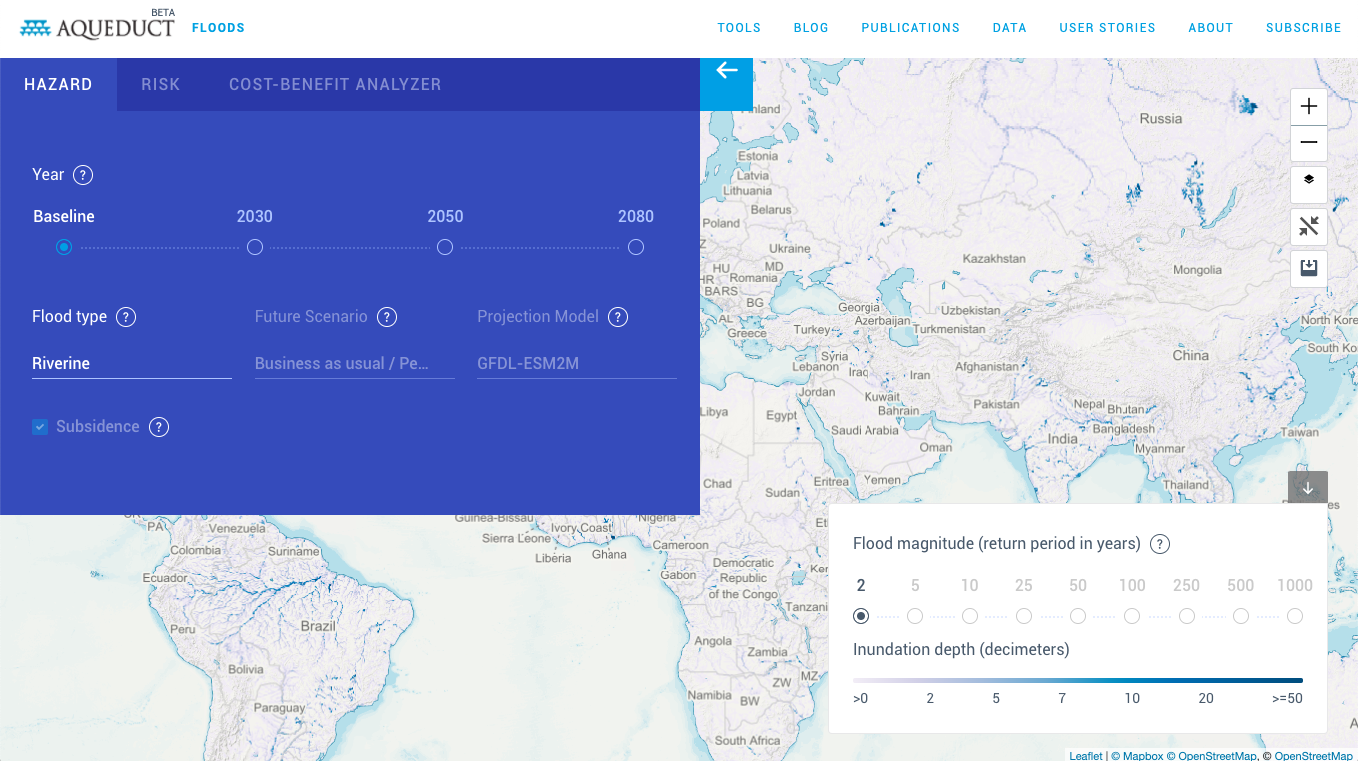The width and height of the screenshot is (1358, 761).
Task: Go to the Data page
Action: (1010, 28)
